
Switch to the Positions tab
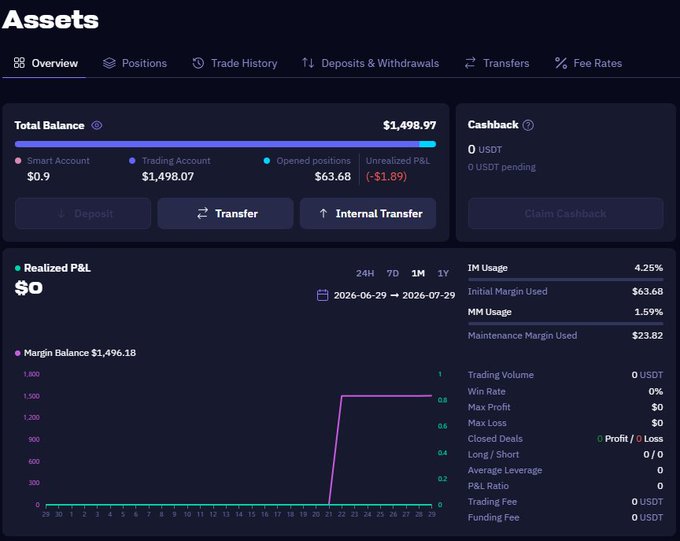tap(135, 63)
